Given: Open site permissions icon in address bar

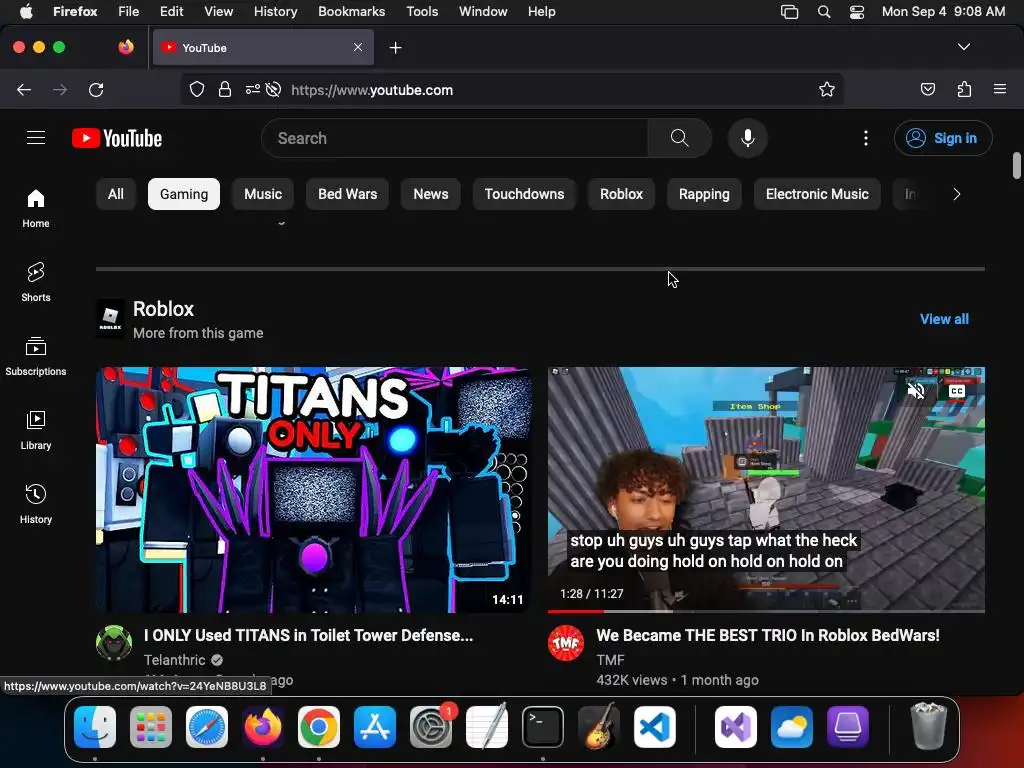Looking at the screenshot, I should point(253,89).
